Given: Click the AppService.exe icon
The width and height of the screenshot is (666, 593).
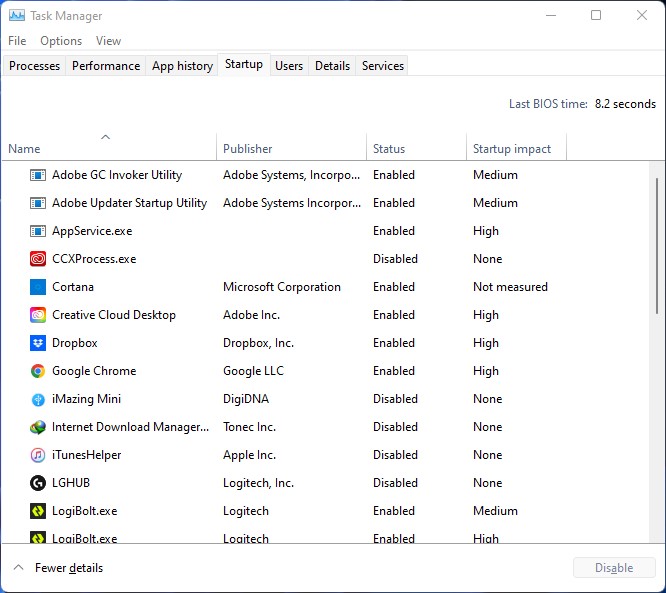Looking at the screenshot, I should tap(38, 231).
